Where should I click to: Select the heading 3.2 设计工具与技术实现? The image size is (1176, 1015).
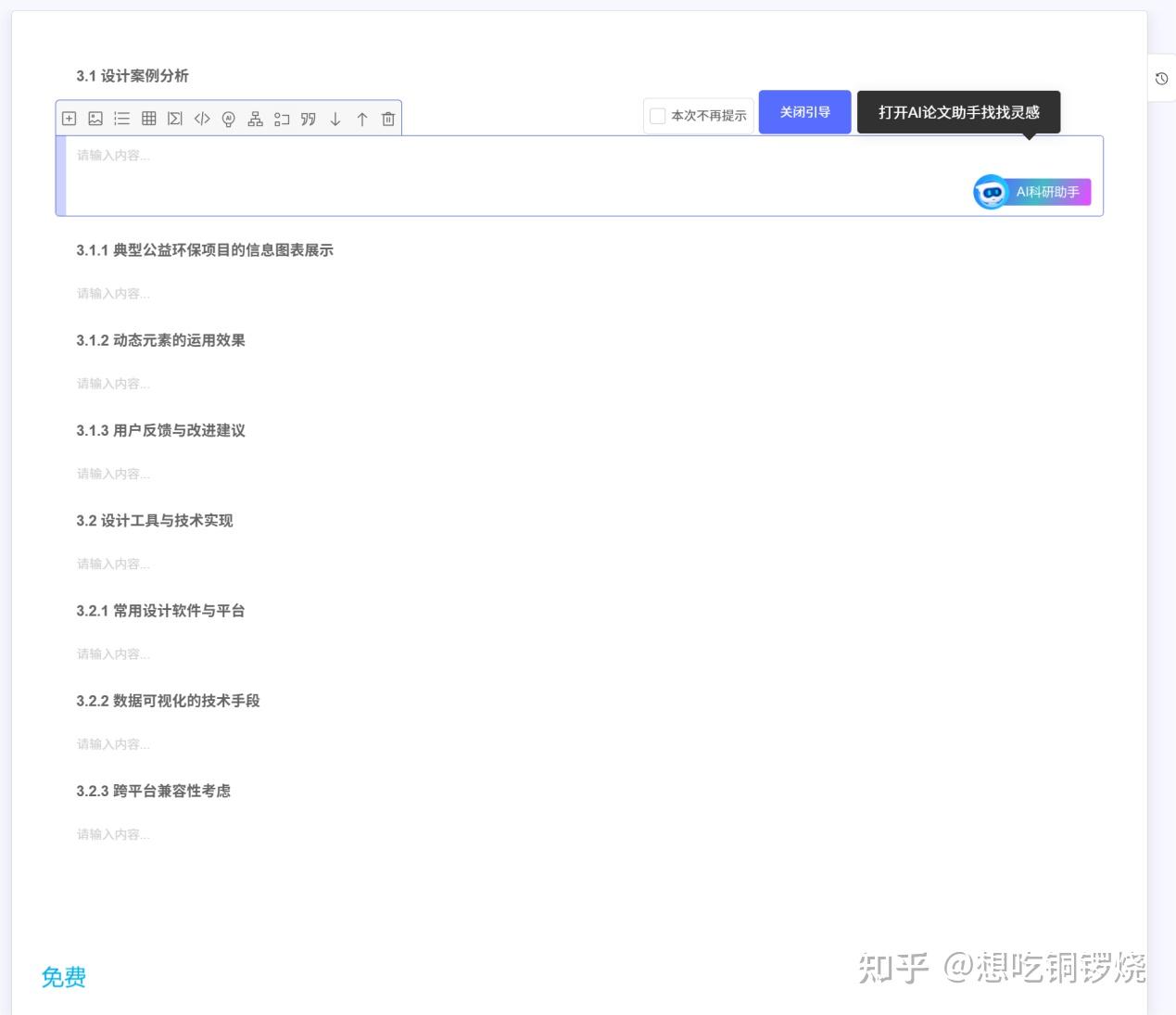click(155, 521)
